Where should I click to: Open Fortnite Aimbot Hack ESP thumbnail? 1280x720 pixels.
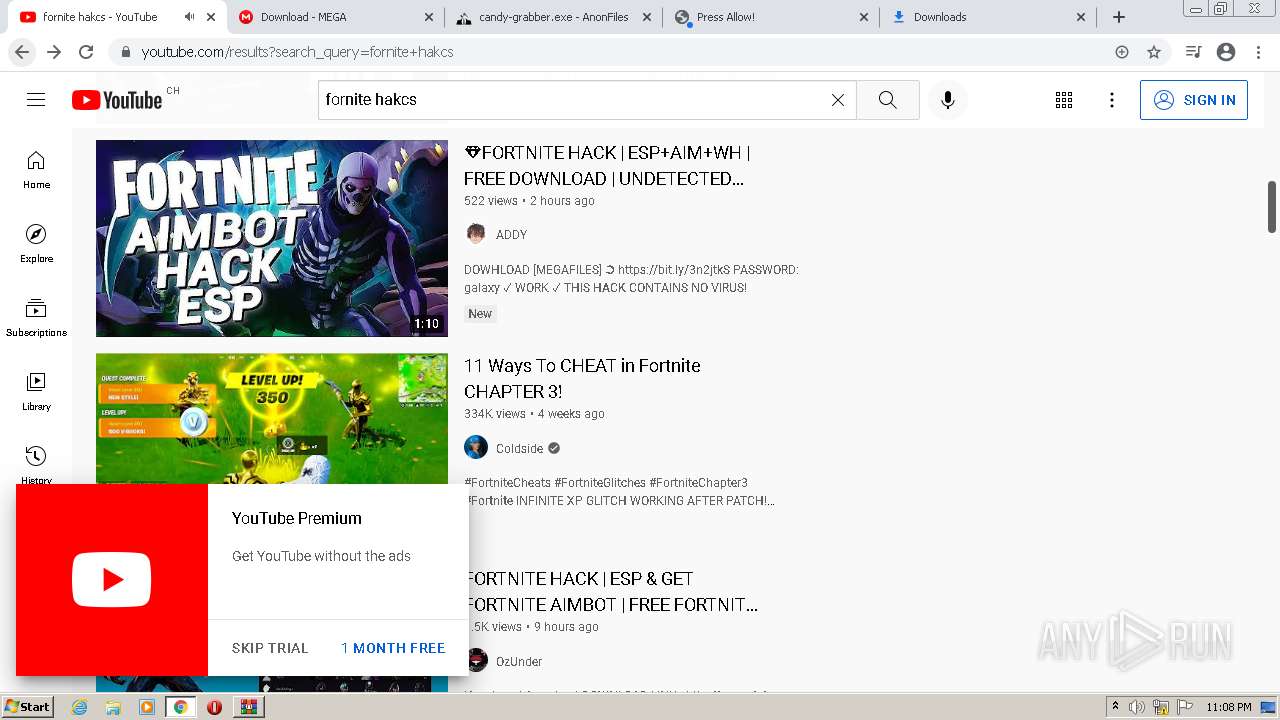(272, 238)
